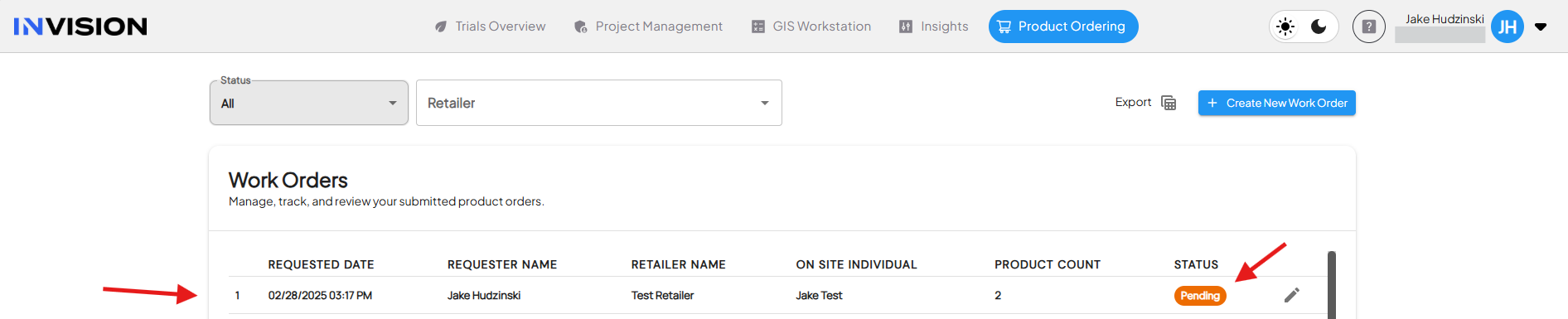
Task: Click the Trials Overview leaf icon
Action: 441,27
